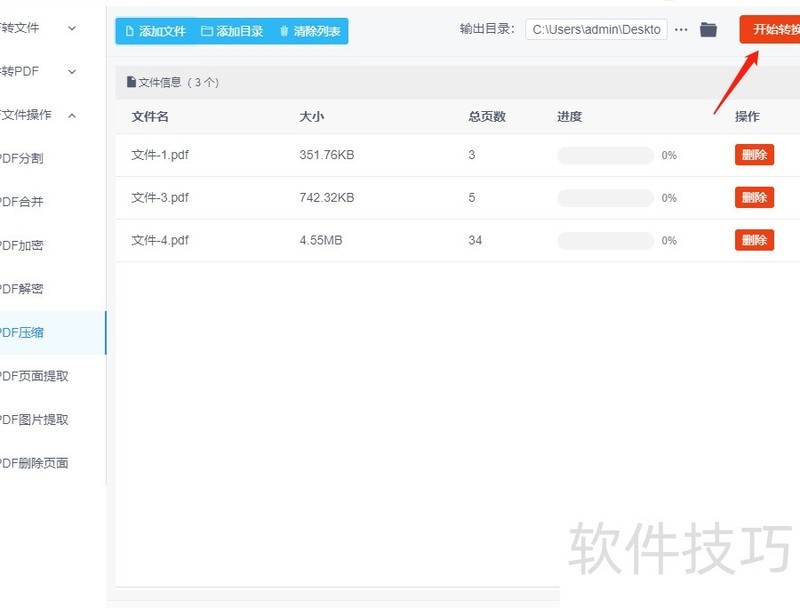Open PDF split (PDF分割) menu item
The image size is (800, 608).
[x=22, y=158]
